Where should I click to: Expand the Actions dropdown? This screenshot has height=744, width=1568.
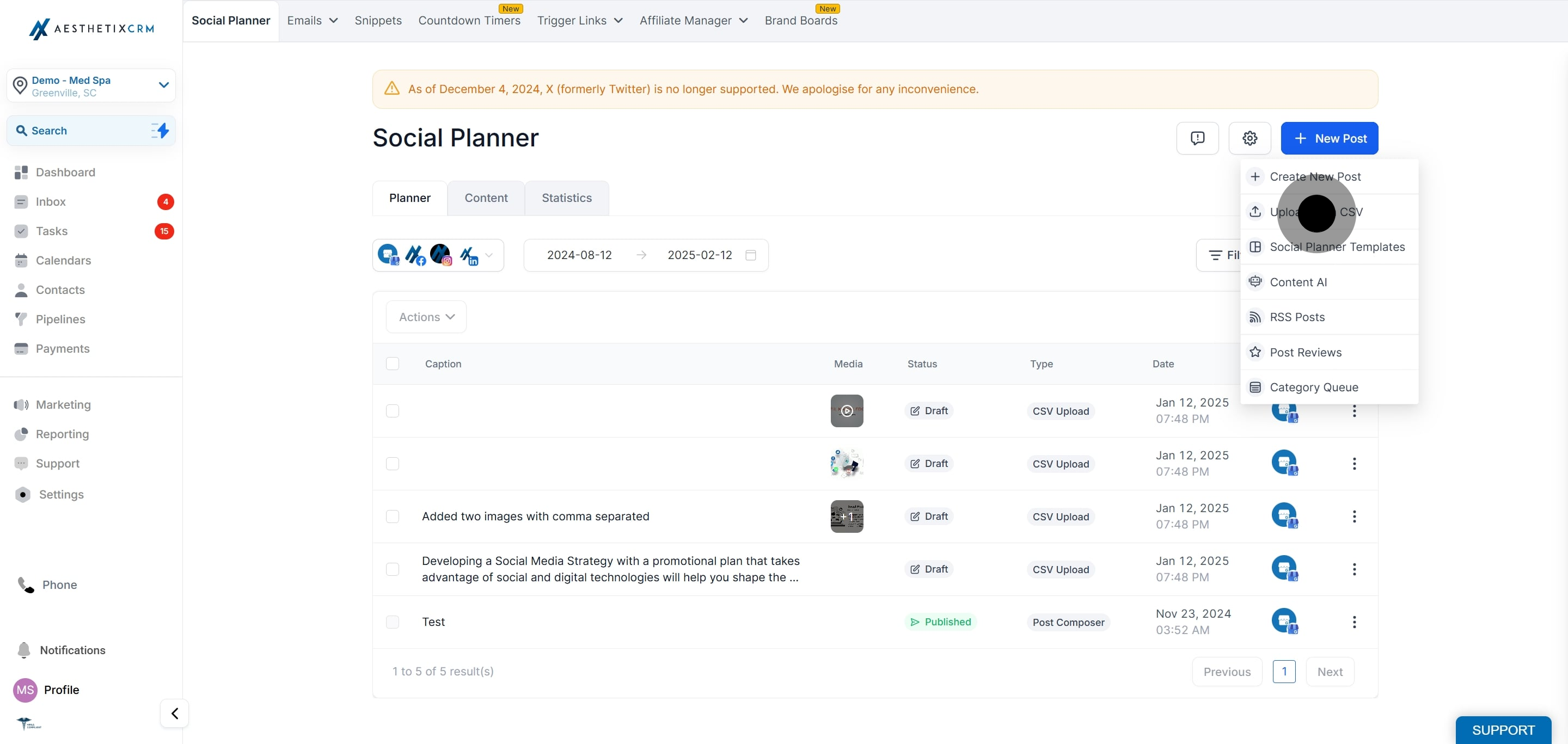(x=426, y=317)
